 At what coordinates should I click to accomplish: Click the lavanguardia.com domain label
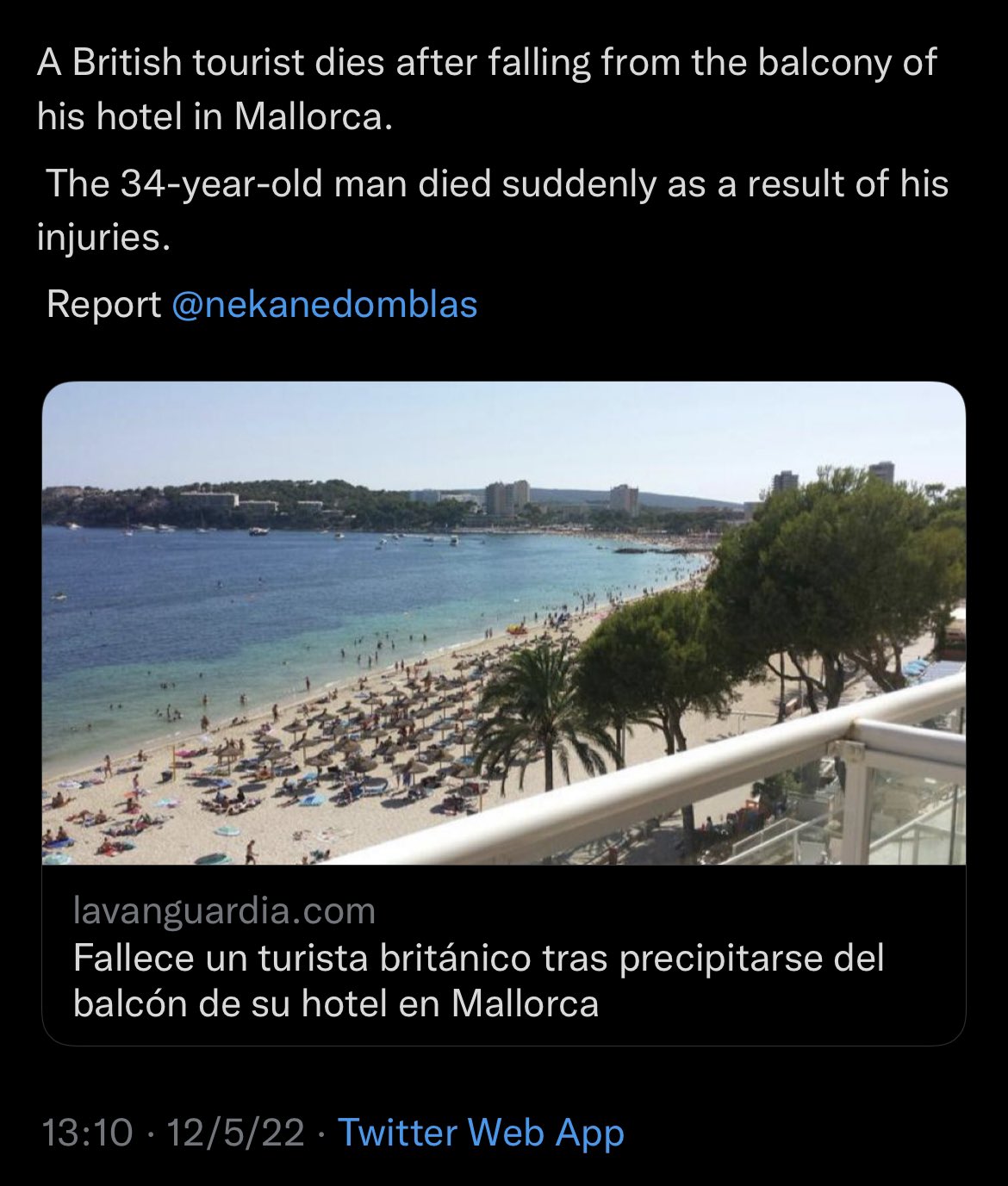224,910
